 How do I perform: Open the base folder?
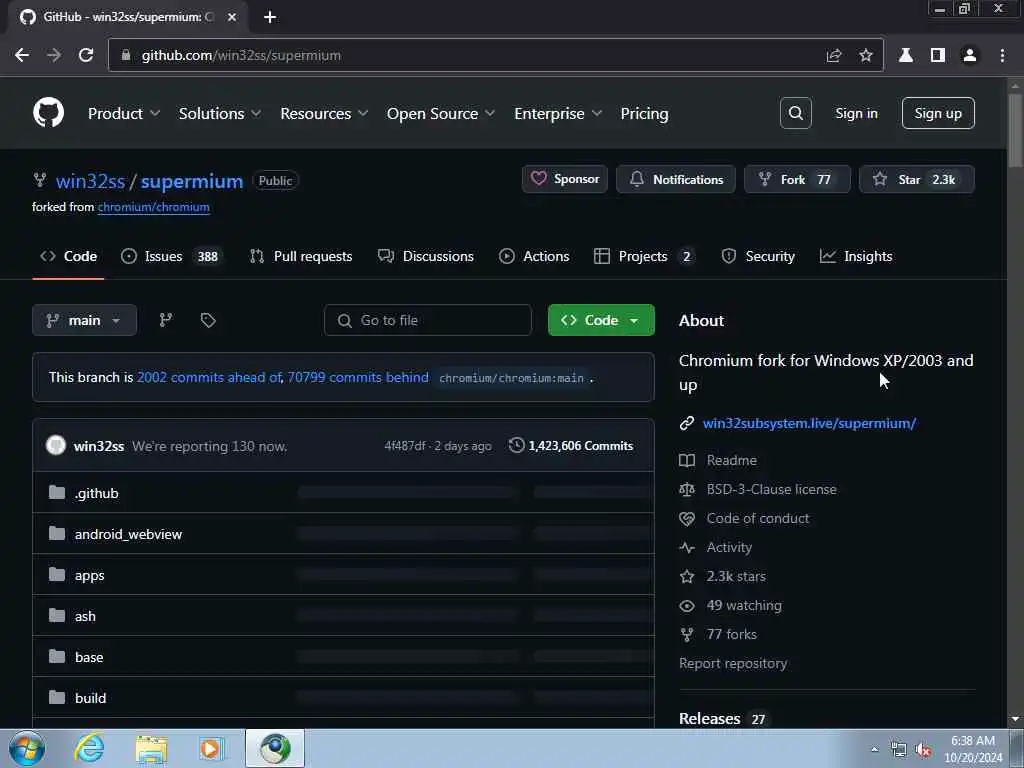[x=89, y=657]
